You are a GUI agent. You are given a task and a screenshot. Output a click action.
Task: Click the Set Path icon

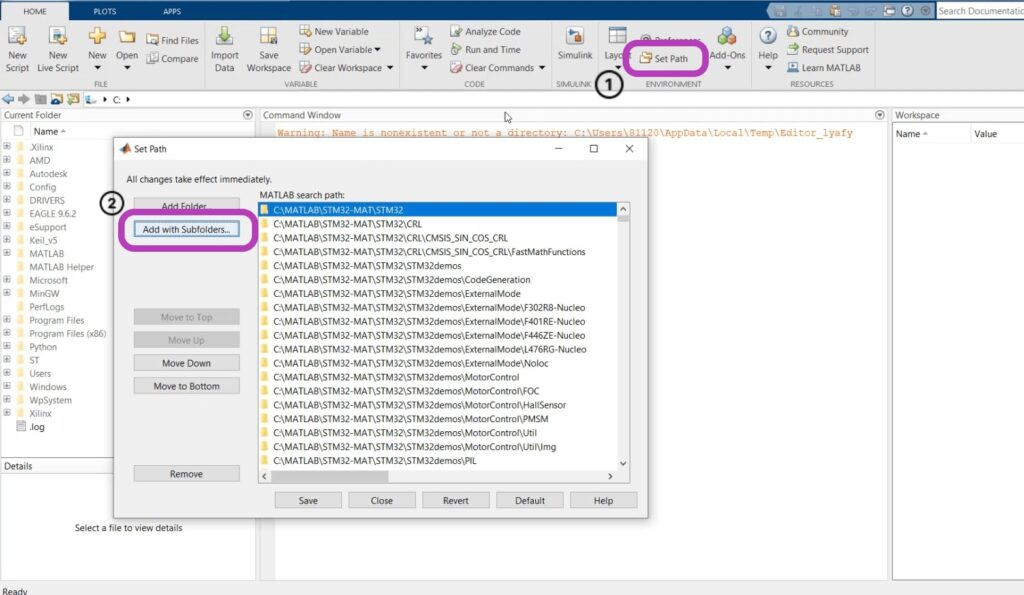tap(666, 58)
